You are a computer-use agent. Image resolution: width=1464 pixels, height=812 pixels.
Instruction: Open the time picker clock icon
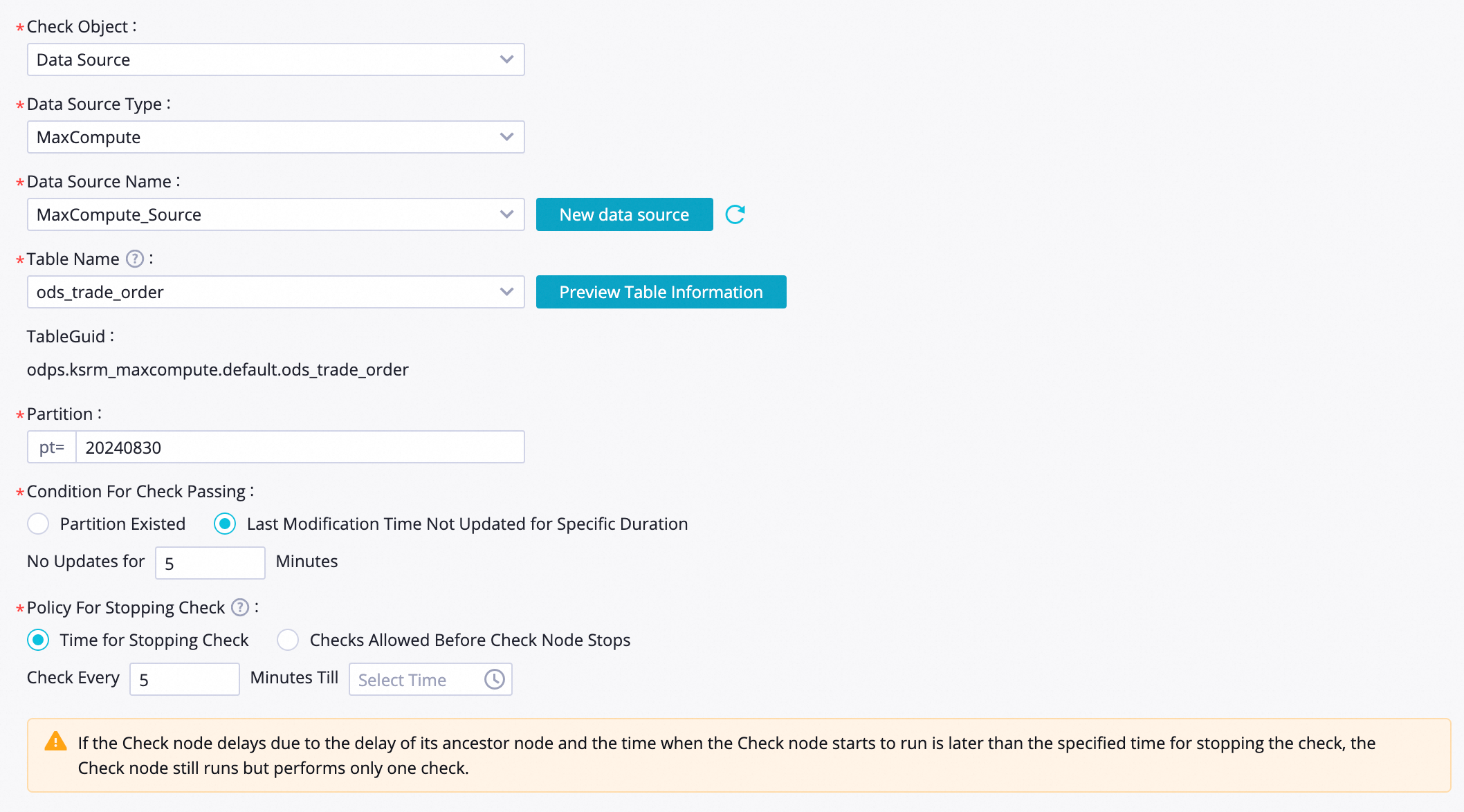[x=494, y=679]
